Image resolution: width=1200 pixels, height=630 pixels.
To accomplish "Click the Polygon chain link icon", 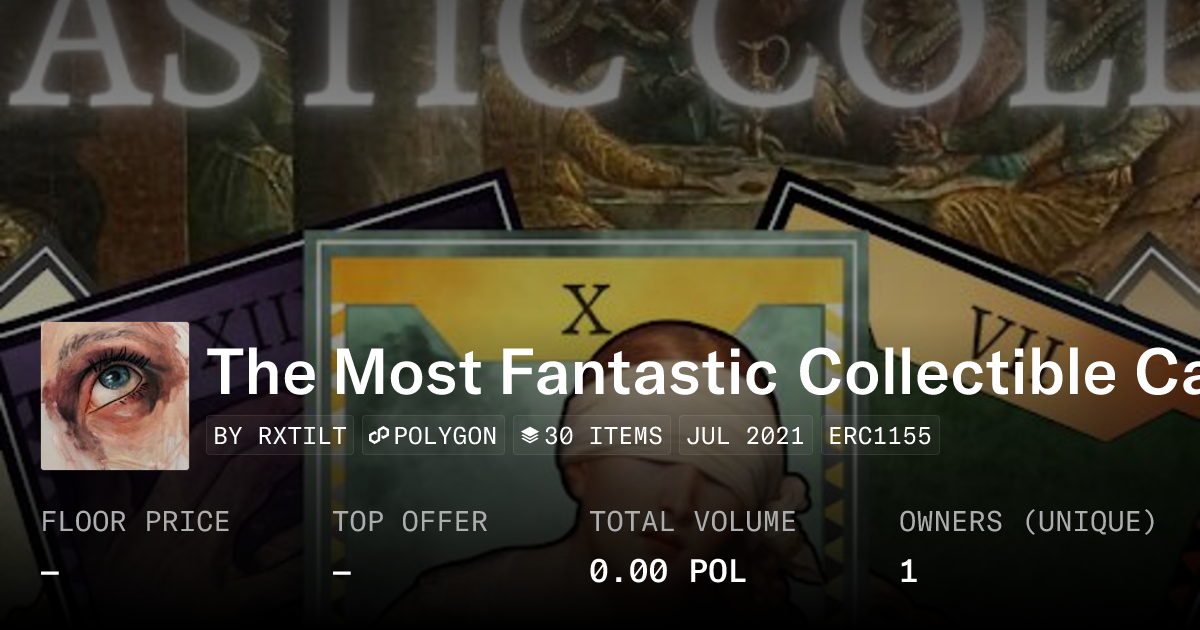I will (x=379, y=436).
